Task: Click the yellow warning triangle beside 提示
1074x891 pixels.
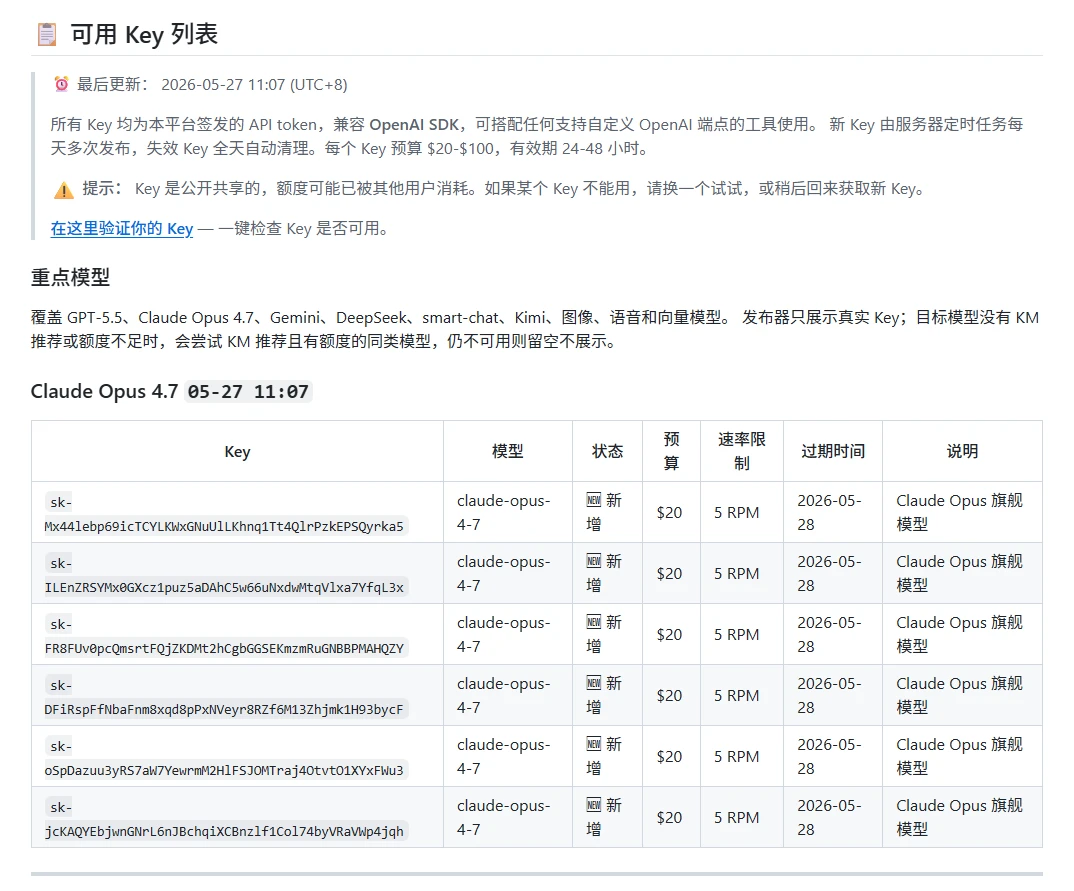Action: click(x=64, y=190)
